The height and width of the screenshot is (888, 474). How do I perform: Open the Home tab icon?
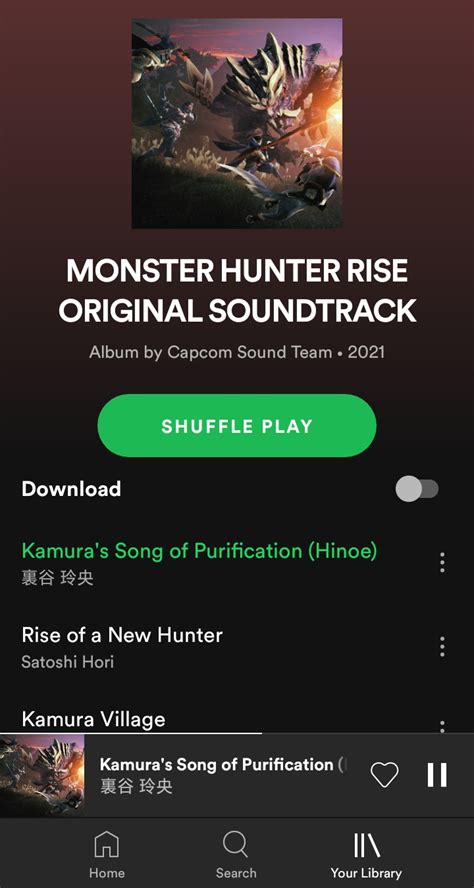(x=106, y=844)
